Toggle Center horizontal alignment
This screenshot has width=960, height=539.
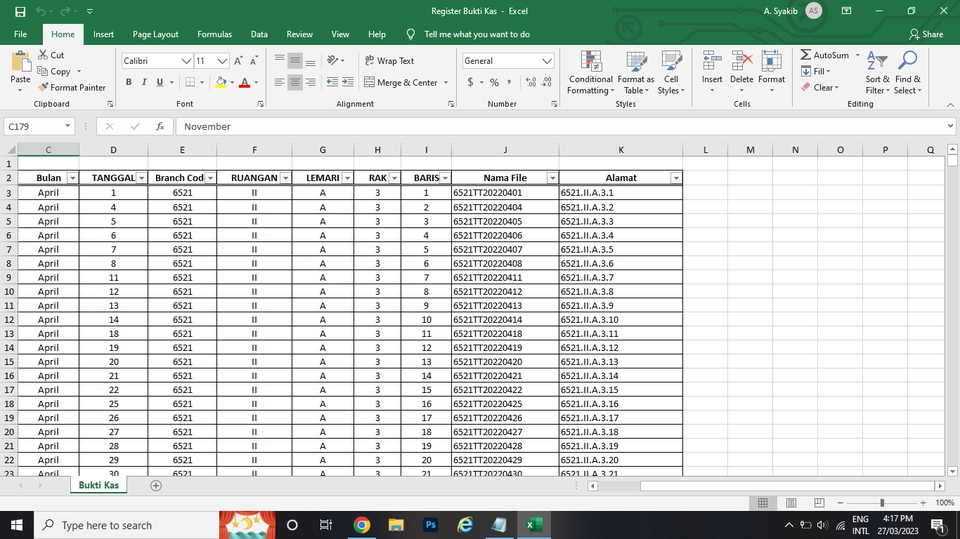(295, 82)
